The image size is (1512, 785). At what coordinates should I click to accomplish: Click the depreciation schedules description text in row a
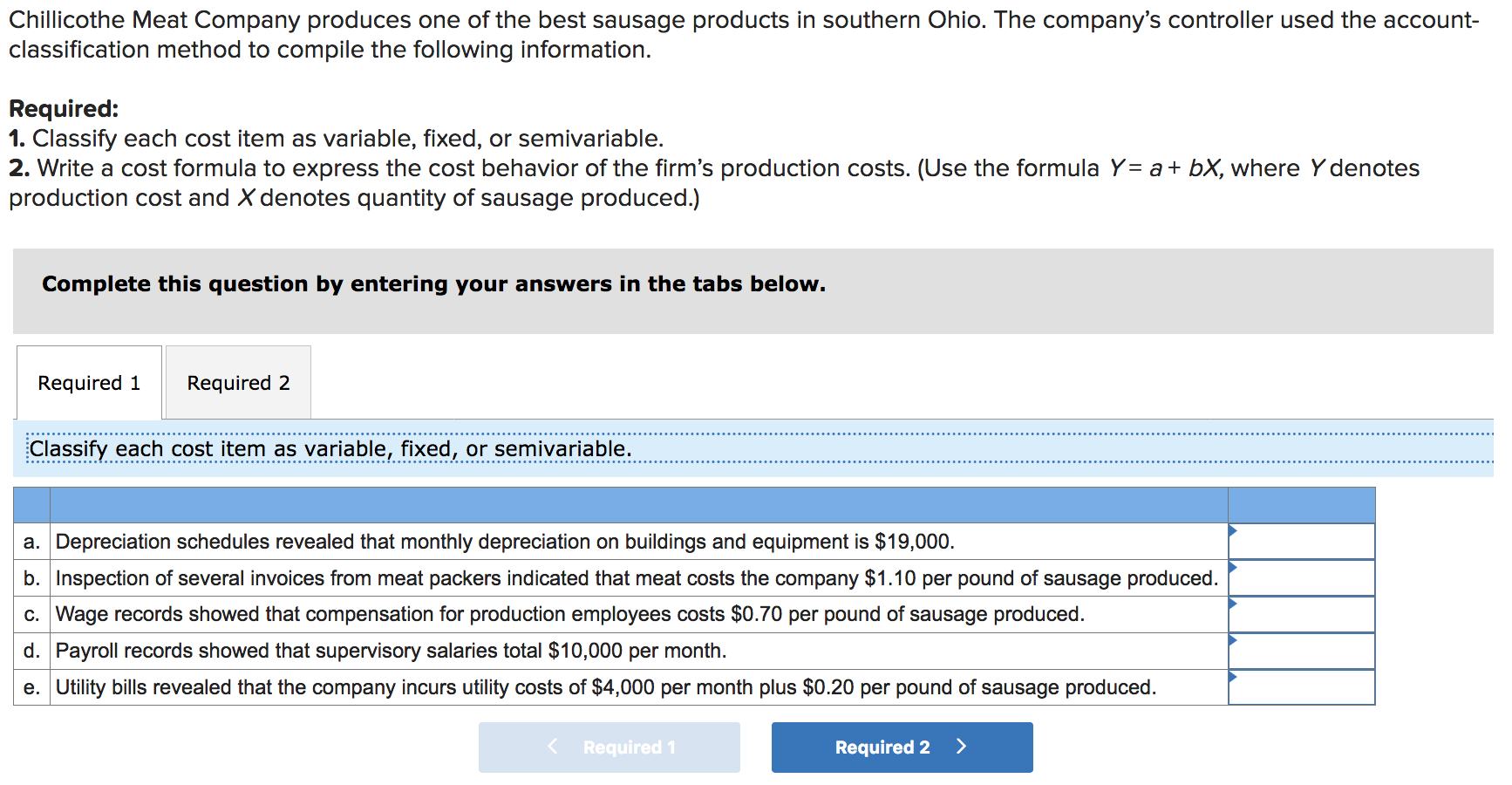505,542
